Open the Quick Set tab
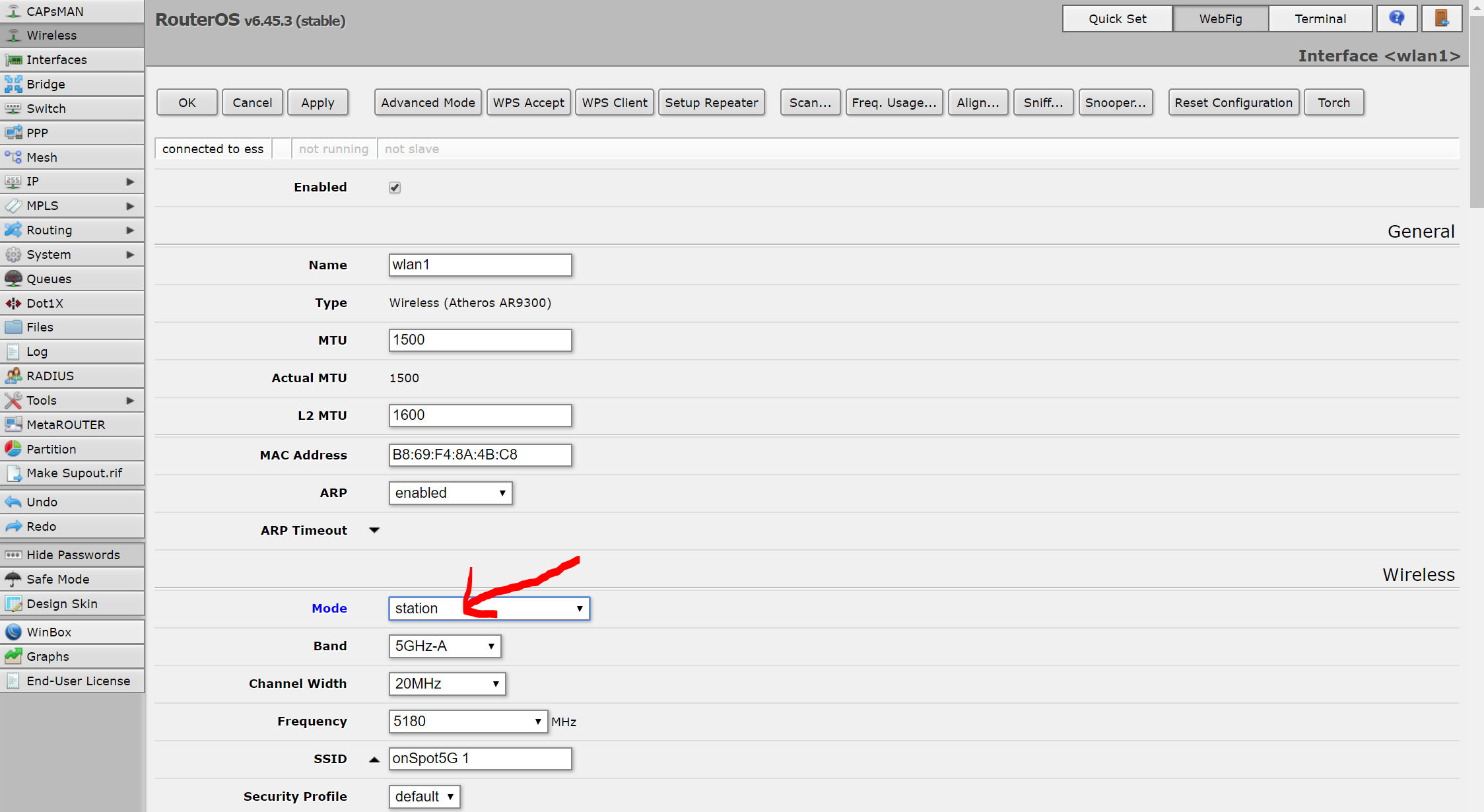 click(x=1117, y=18)
